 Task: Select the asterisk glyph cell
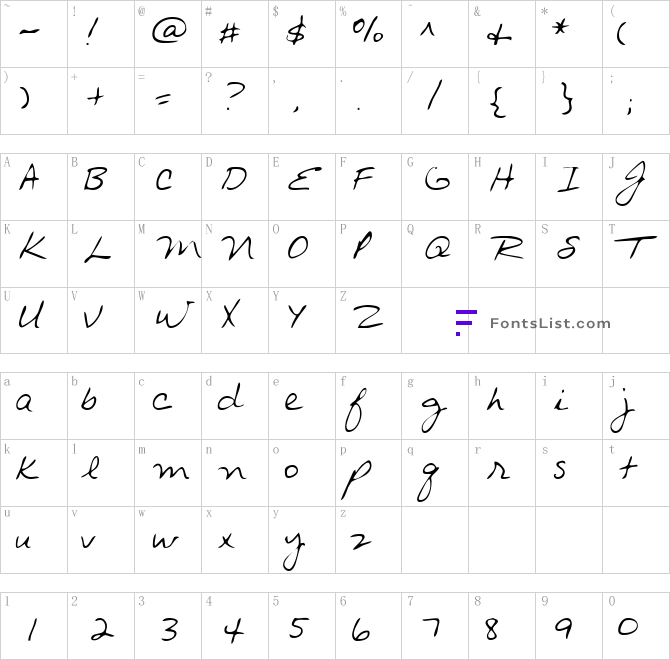tap(569, 34)
